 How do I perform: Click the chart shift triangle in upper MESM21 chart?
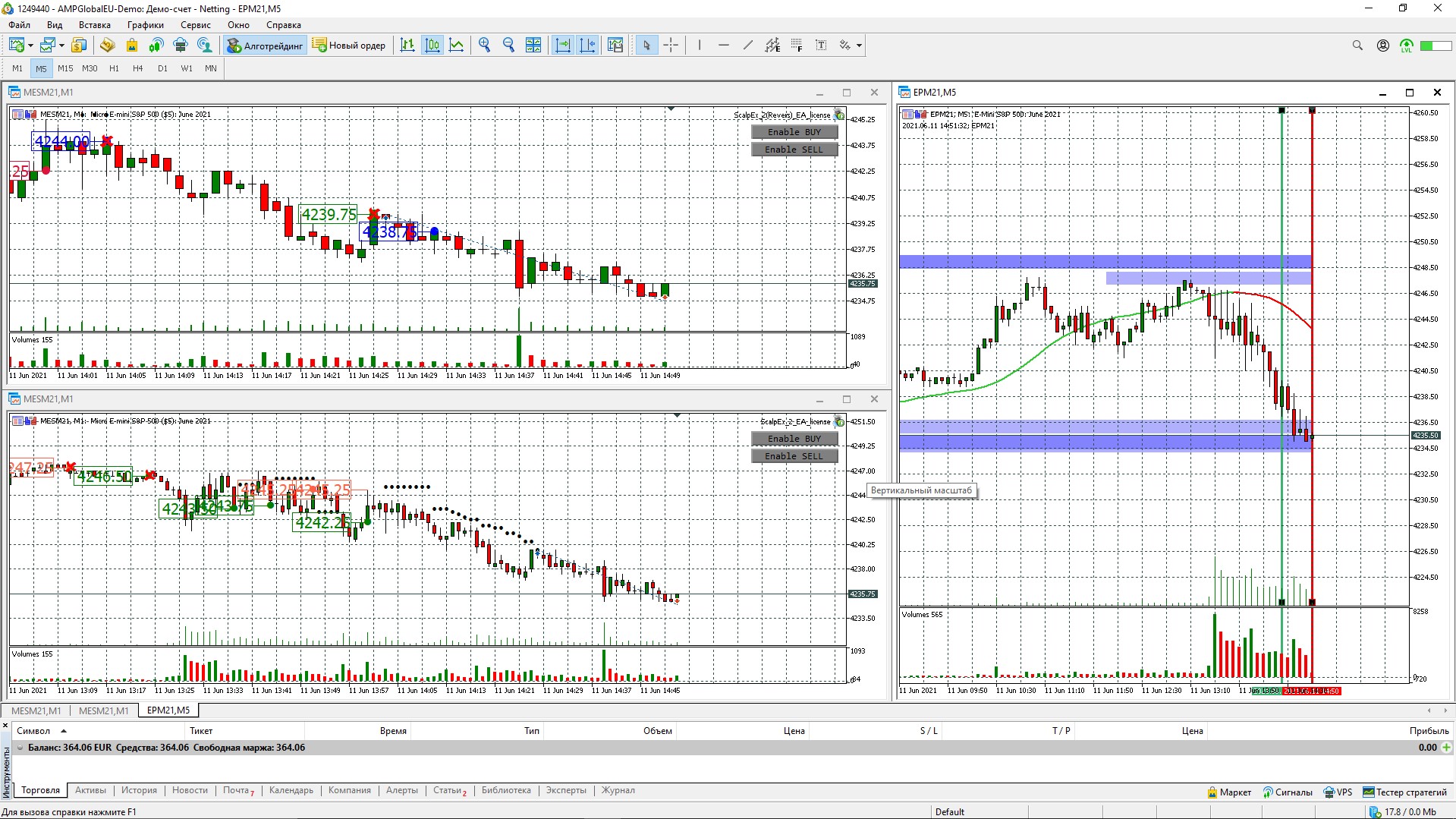(671, 109)
